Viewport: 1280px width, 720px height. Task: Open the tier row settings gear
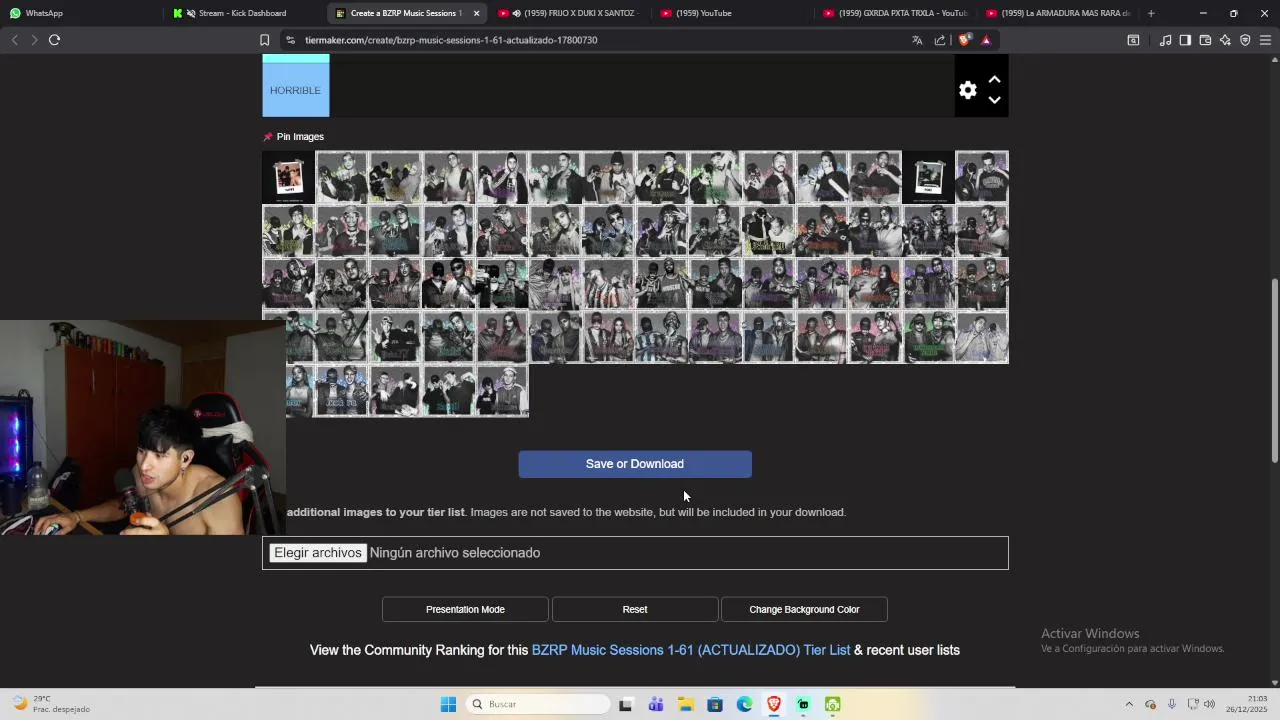pos(967,90)
